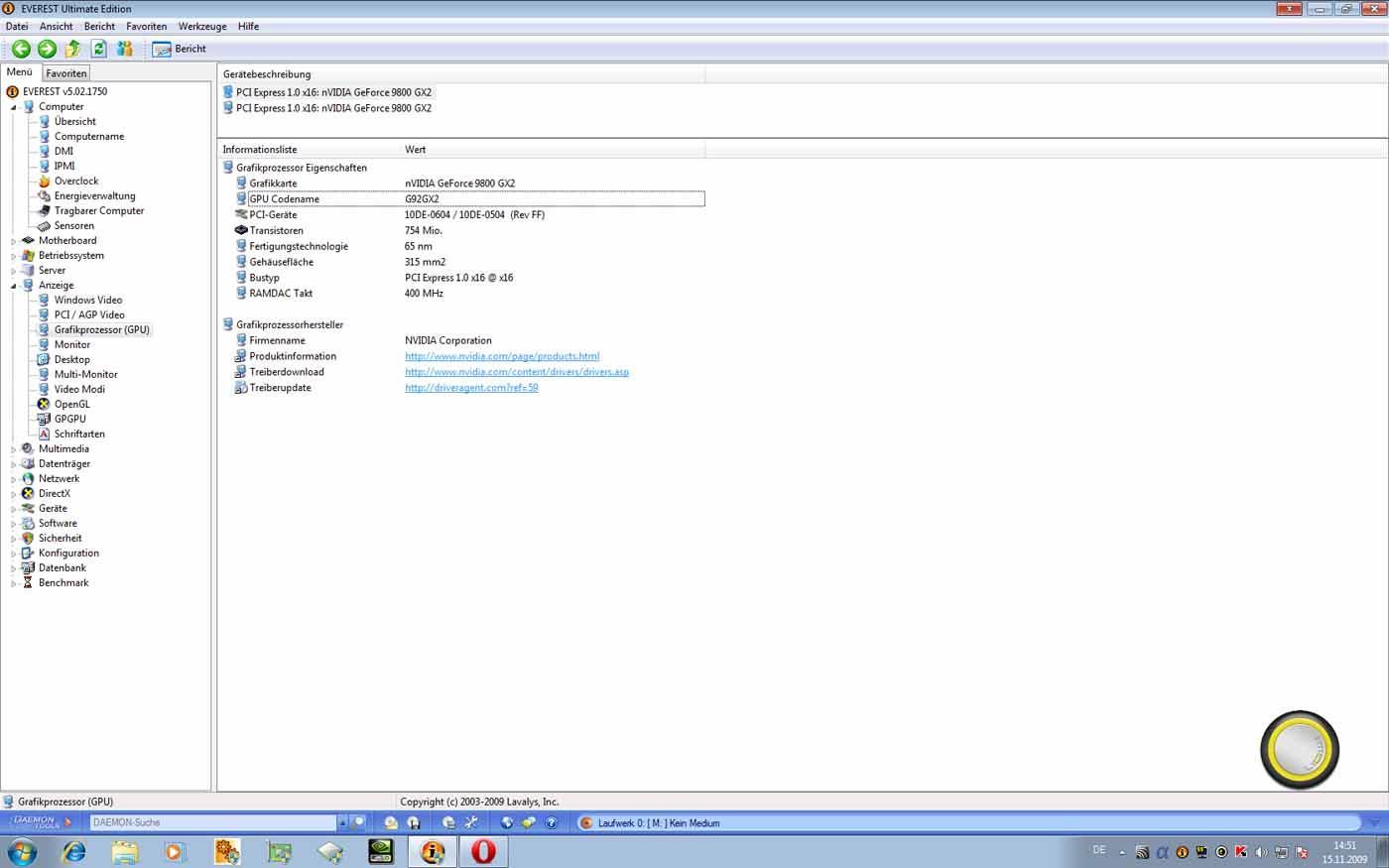Open the nvidia.com drivers download link

click(517, 372)
